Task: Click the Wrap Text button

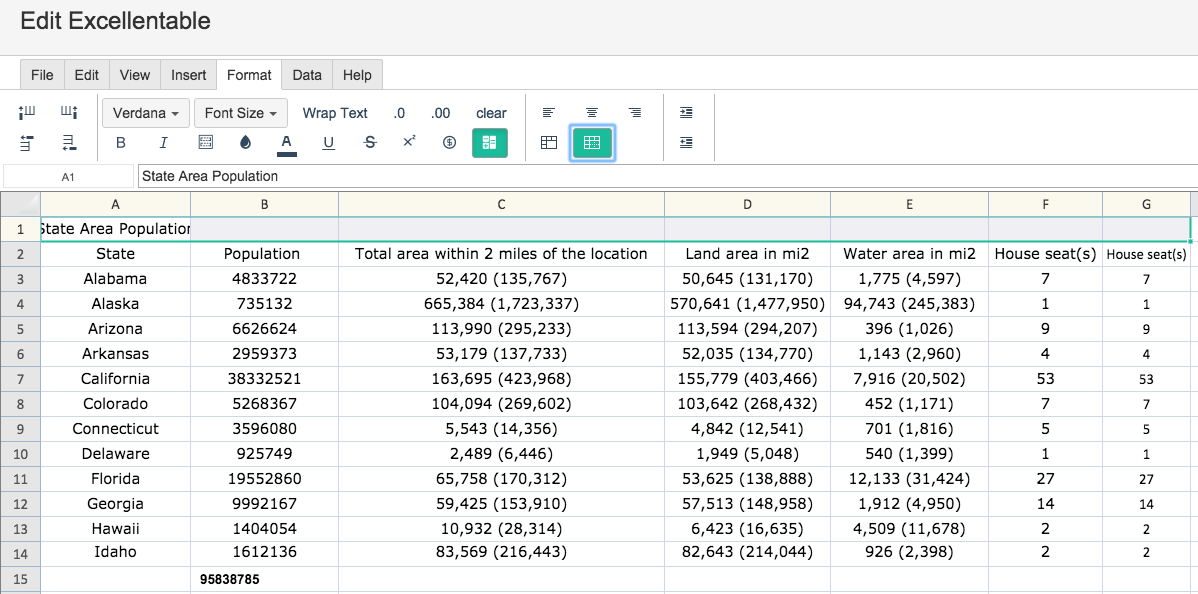Action: (x=335, y=113)
